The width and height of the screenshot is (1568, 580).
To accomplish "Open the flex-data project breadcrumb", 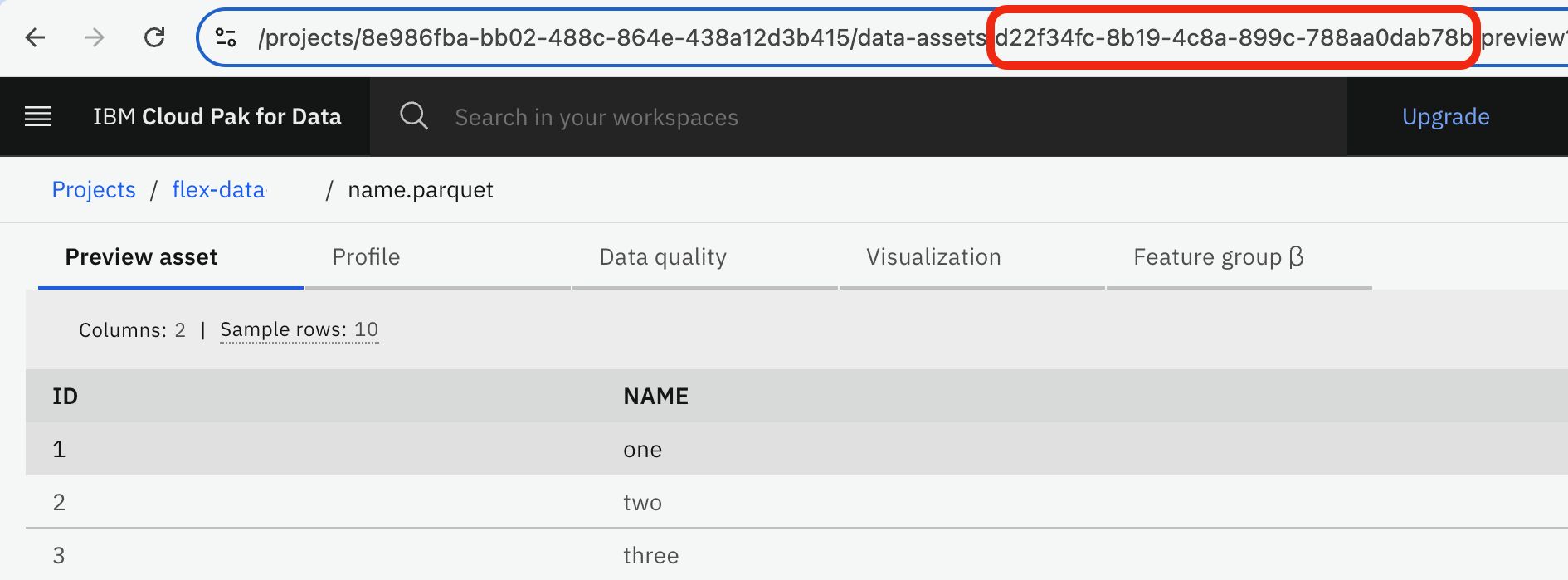I will click(x=218, y=189).
